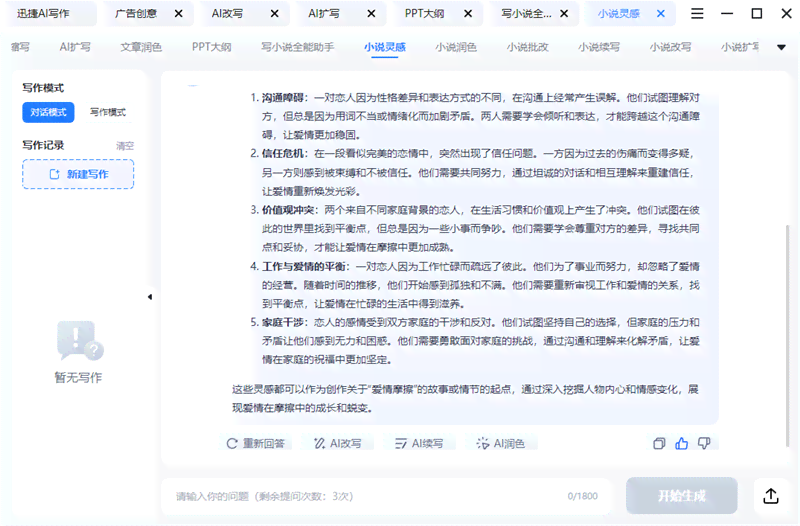
Task: Open the 文章润色 feature
Action: [141, 47]
